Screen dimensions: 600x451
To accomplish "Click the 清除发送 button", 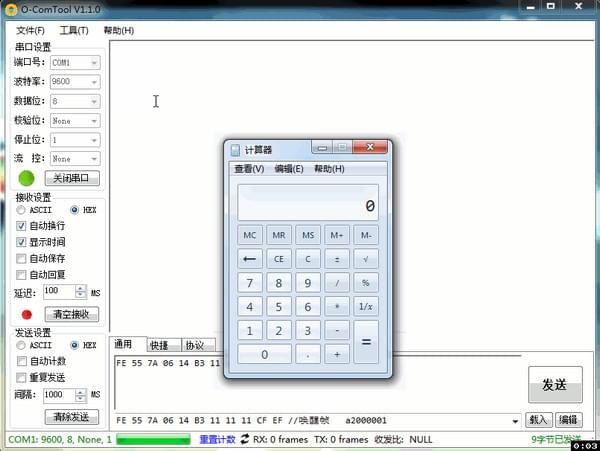I will (72, 417).
